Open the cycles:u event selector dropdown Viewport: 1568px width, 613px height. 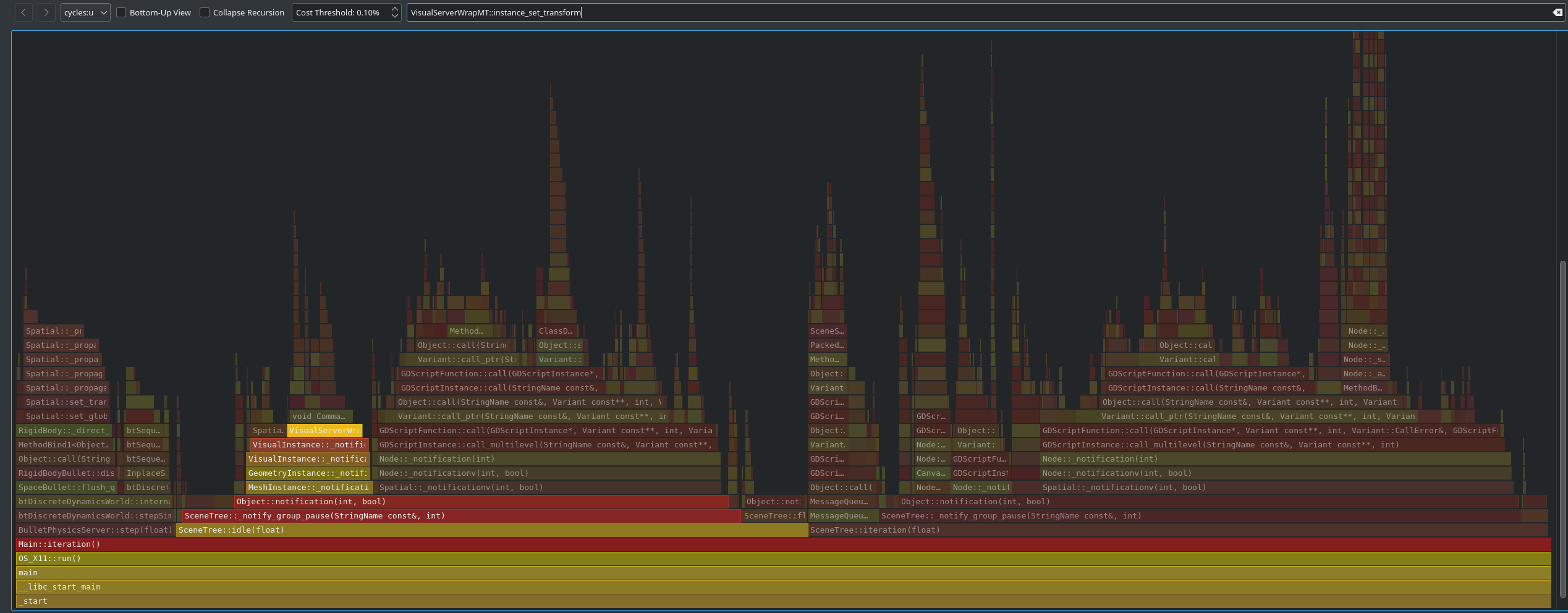click(x=85, y=12)
